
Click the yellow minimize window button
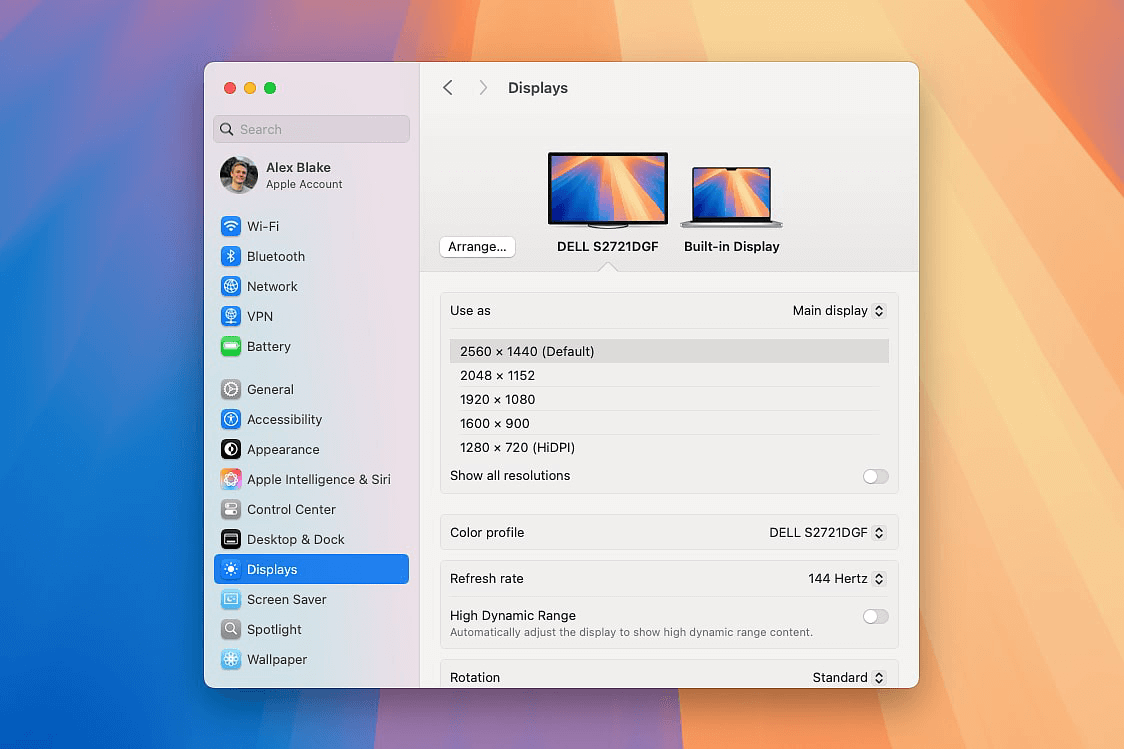250,88
